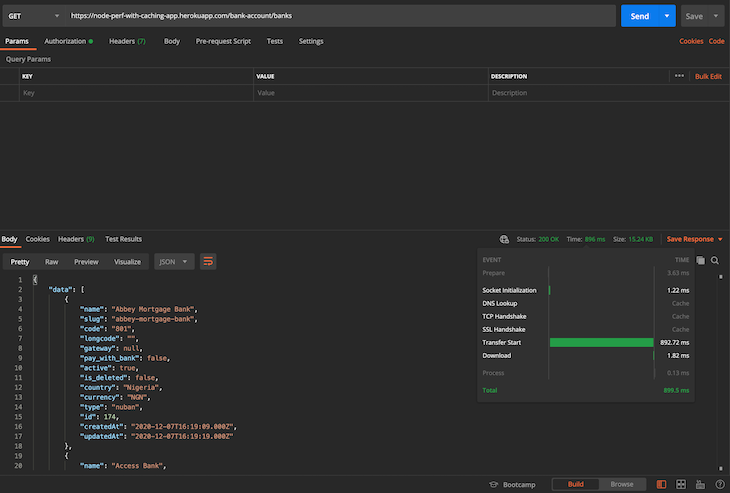
Task: Click the Save button
Action: [694, 16]
